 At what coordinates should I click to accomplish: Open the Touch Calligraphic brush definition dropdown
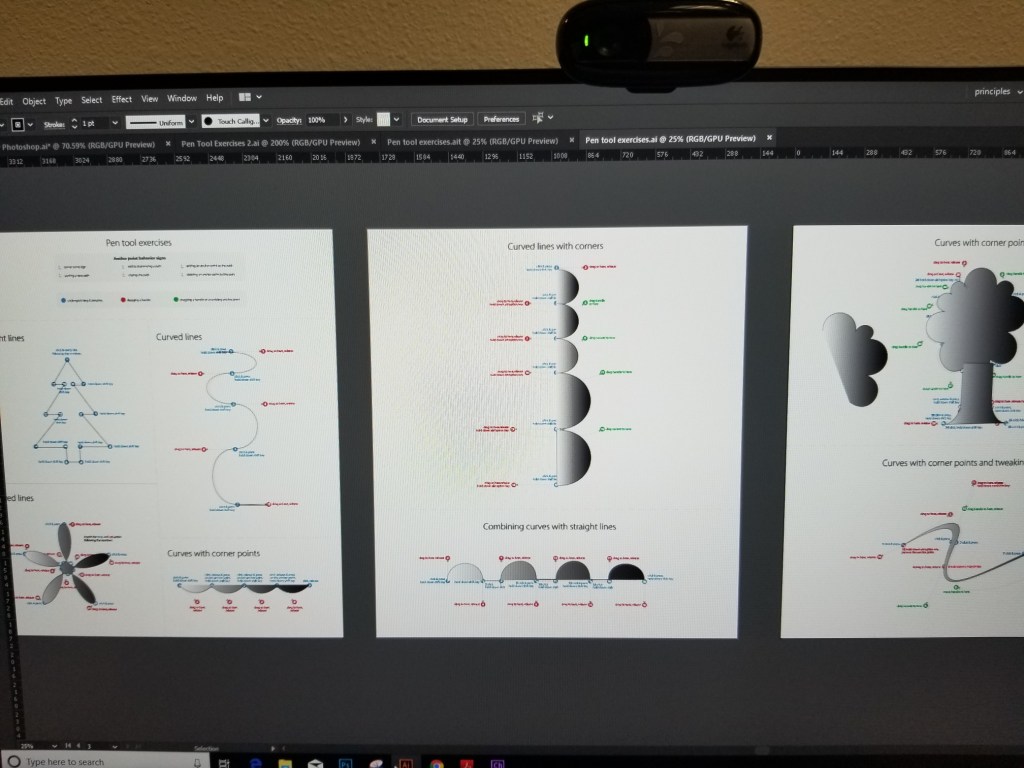pyautogui.click(x=267, y=120)
